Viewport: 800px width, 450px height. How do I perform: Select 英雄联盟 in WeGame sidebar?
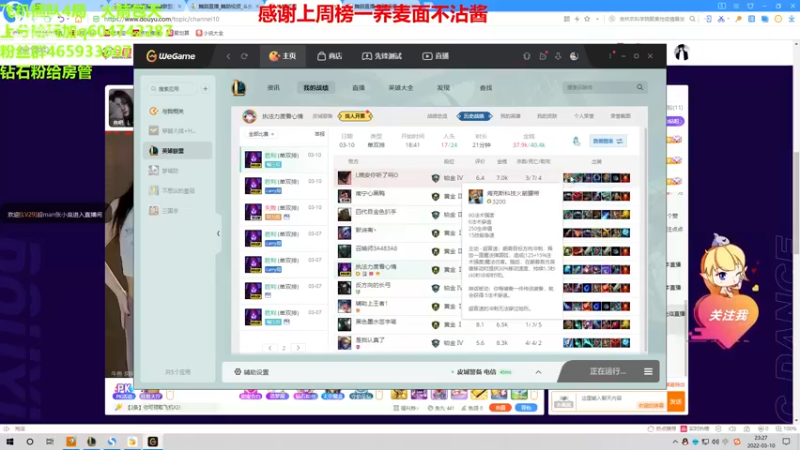click(x=177, y=151)
